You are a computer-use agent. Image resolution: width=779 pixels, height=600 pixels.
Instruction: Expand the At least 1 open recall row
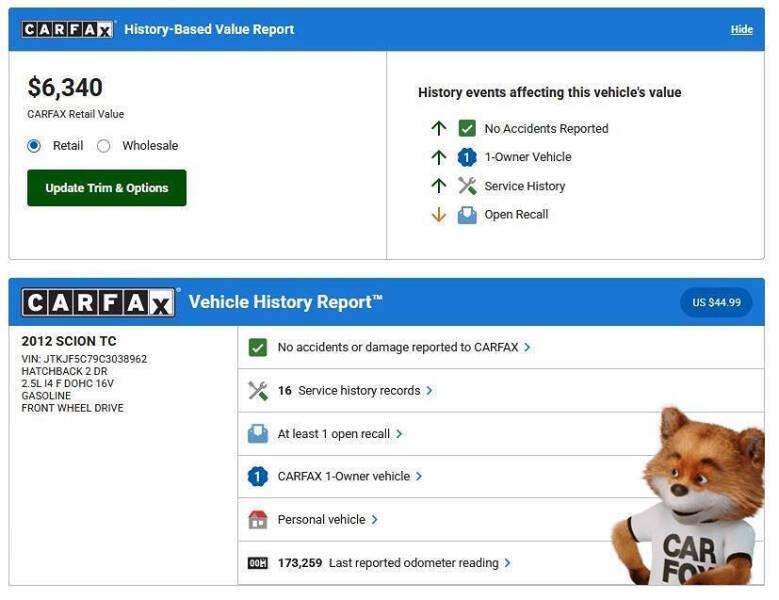coord(340,434)
